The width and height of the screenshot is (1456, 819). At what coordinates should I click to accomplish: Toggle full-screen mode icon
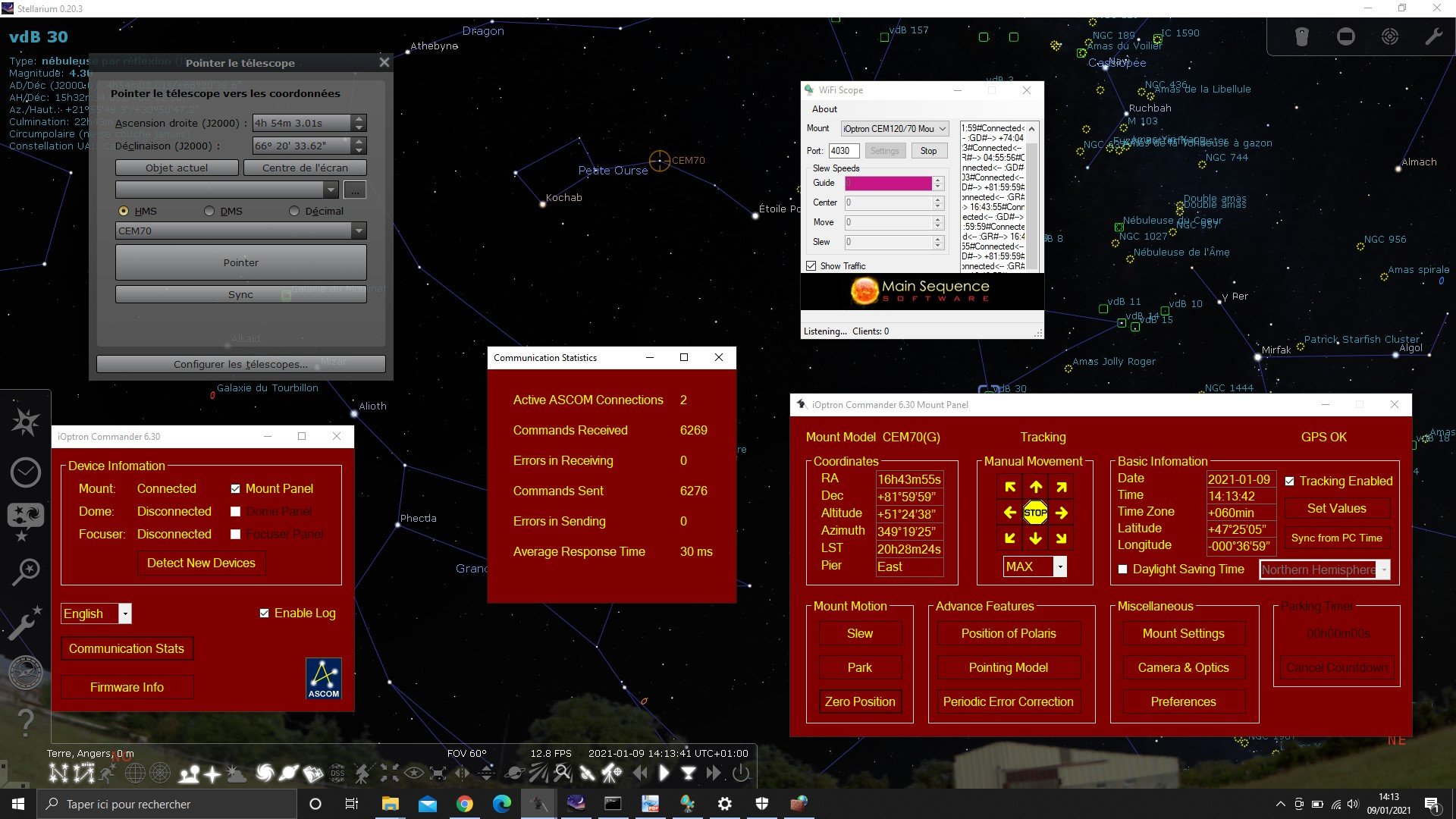coord(438,773)
